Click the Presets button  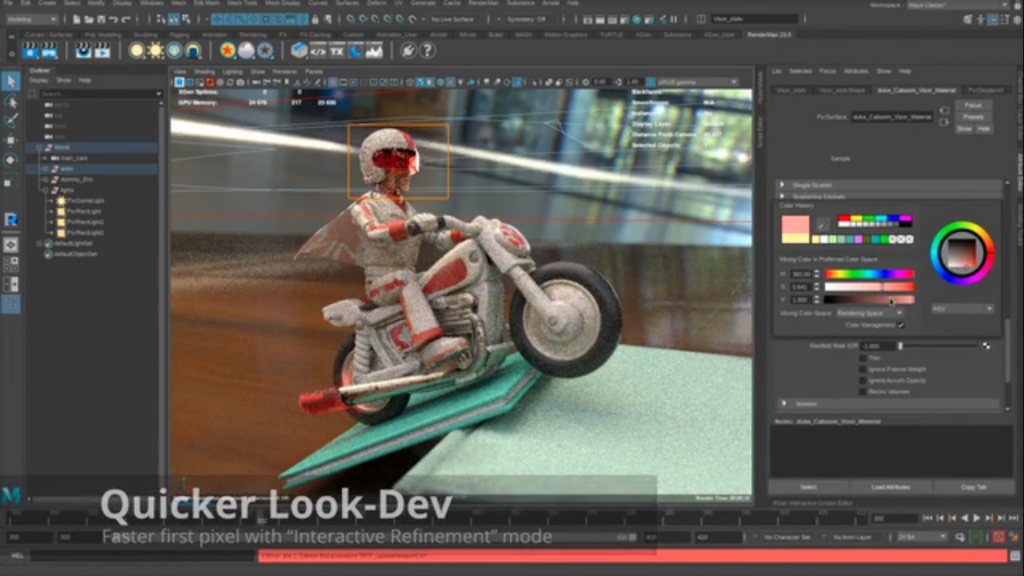click(973, 117)
